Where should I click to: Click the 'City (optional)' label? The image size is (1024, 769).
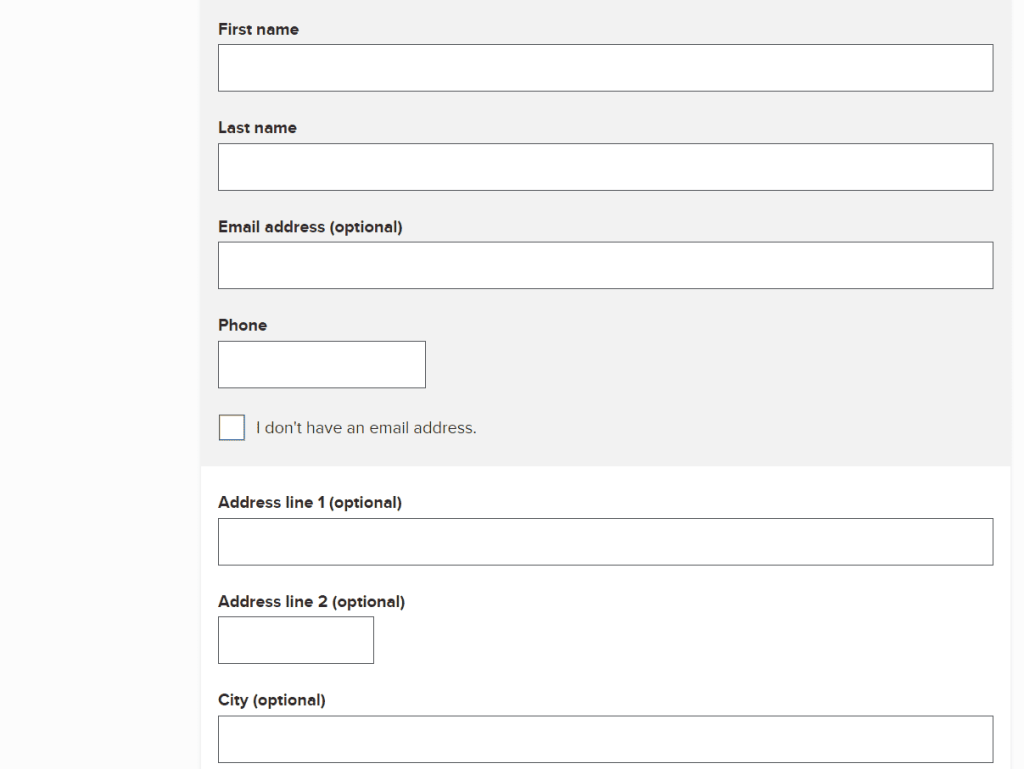tap(271, 699)
